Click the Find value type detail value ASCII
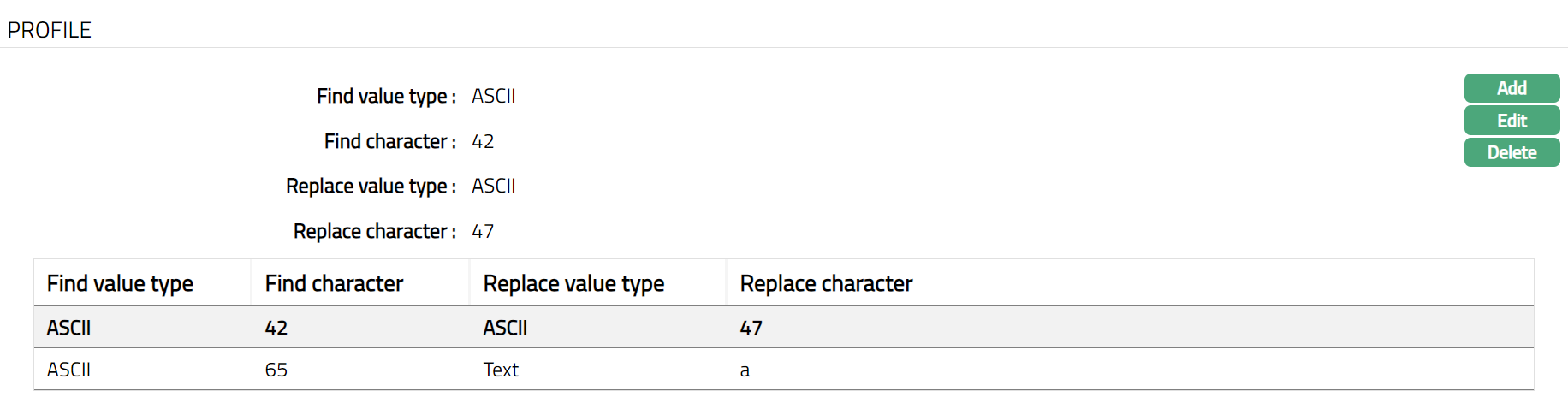The image size is (1568, 409). tap(493, 96)
